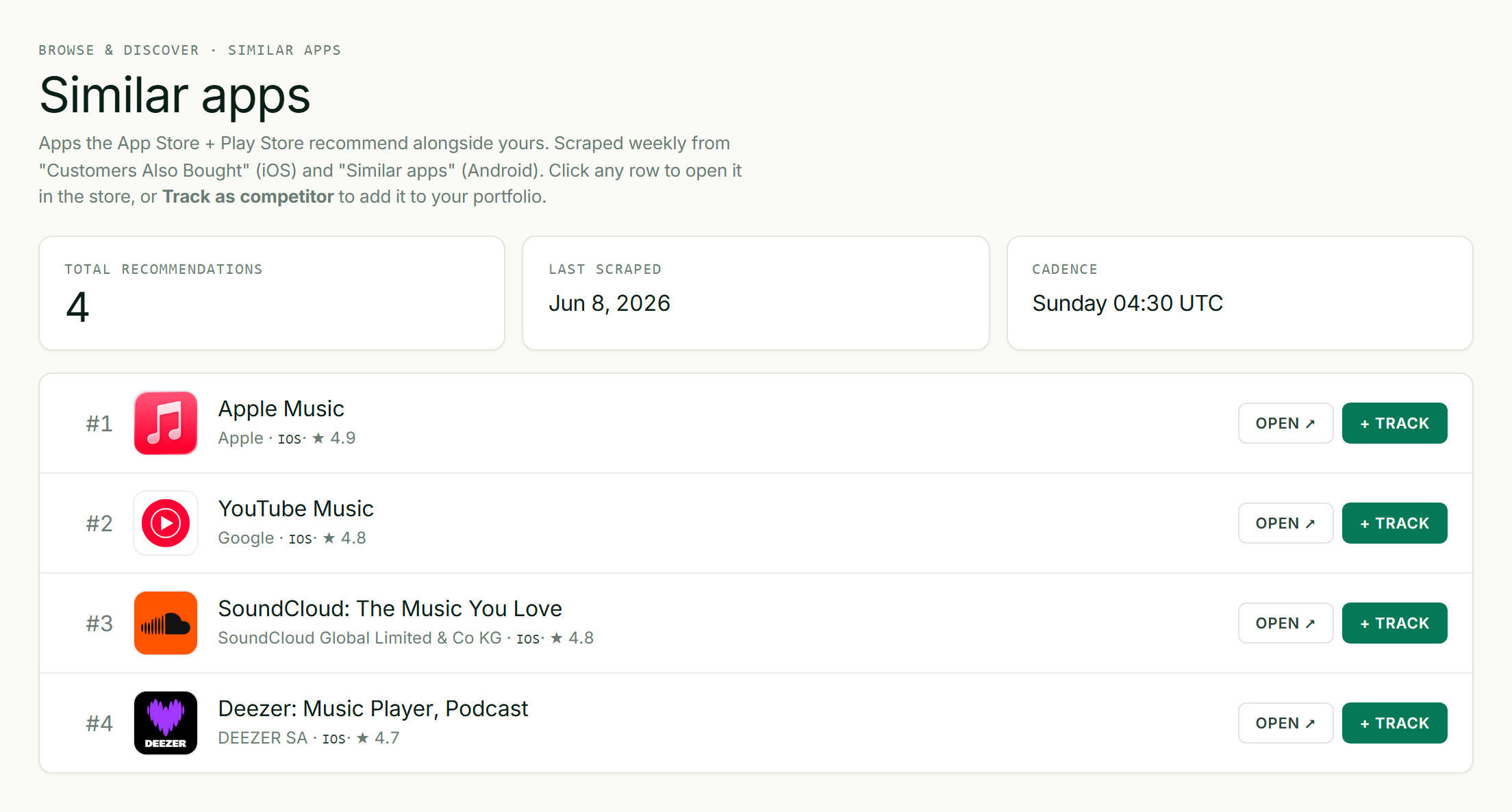Select the Apple Music title text

point(281,409)
